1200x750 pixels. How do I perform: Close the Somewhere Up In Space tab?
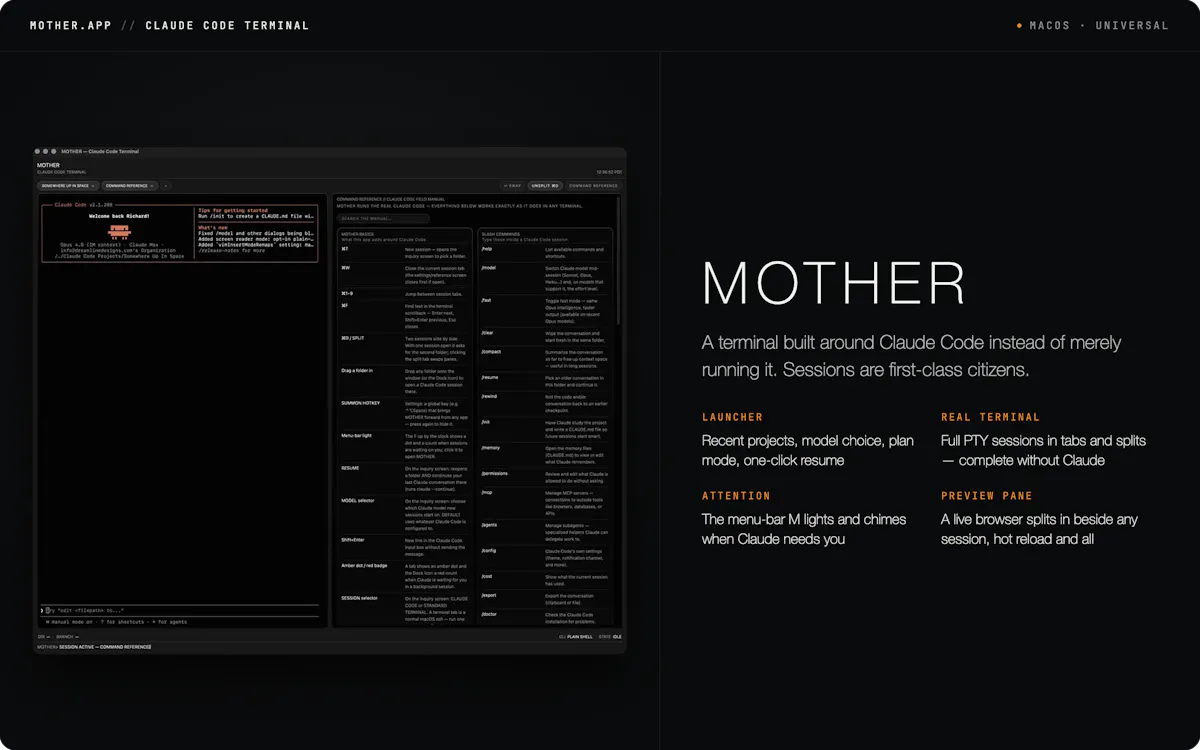(93, 186)
